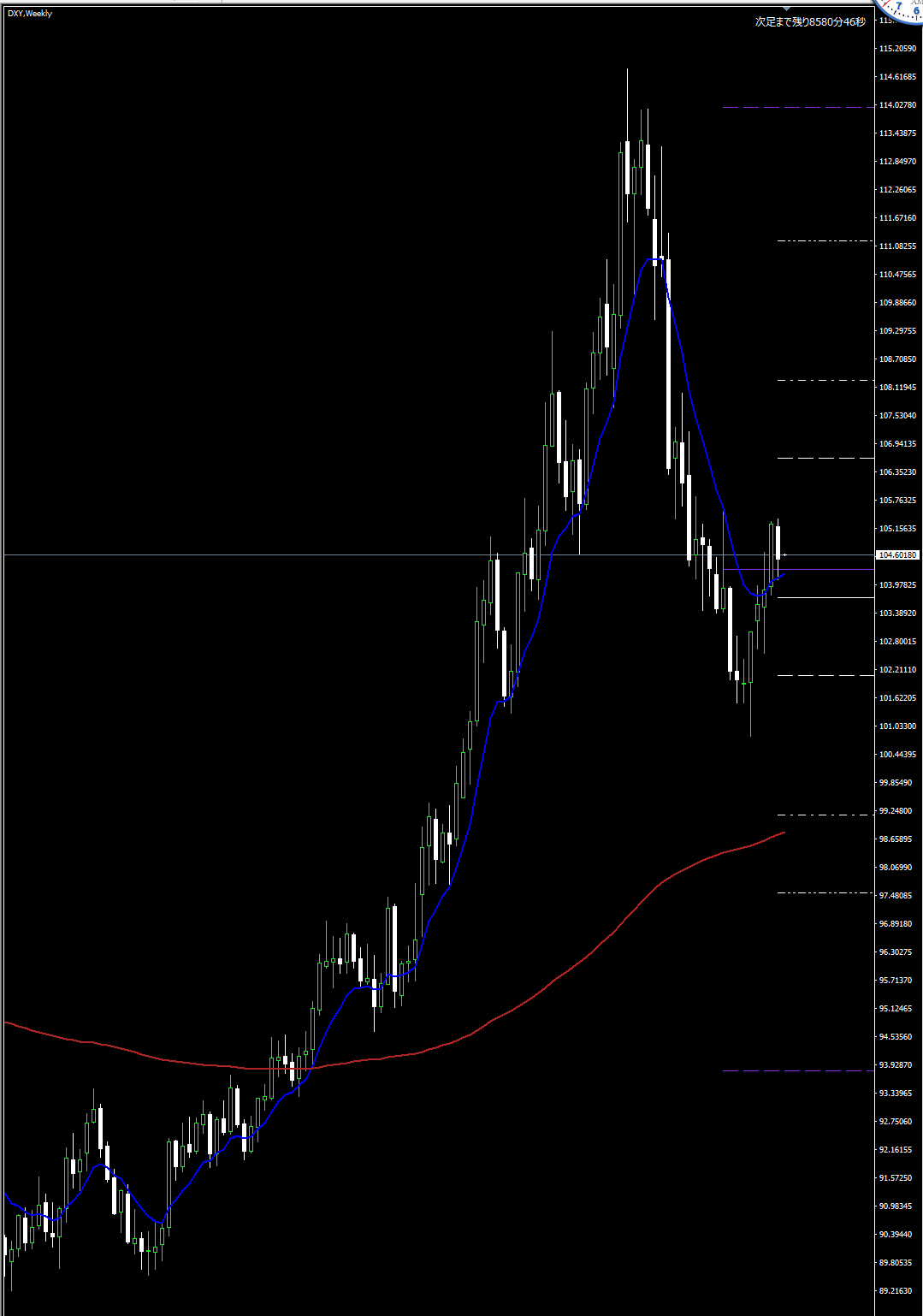Click price scale value 105.15635
This screenshot has height=1316, width=923.
tap(897, 529)
